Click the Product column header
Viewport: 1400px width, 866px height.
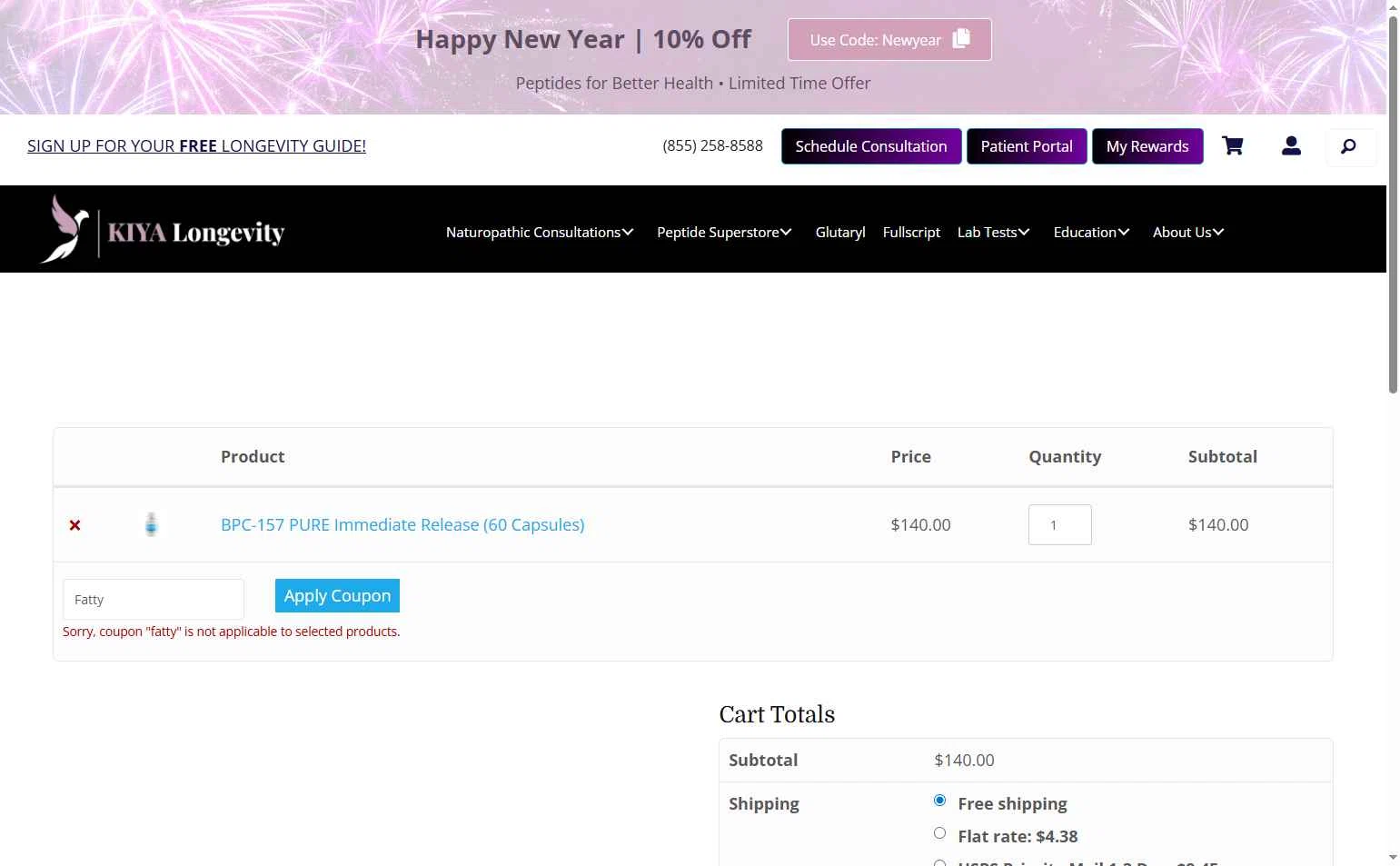[x=253, y=457]
